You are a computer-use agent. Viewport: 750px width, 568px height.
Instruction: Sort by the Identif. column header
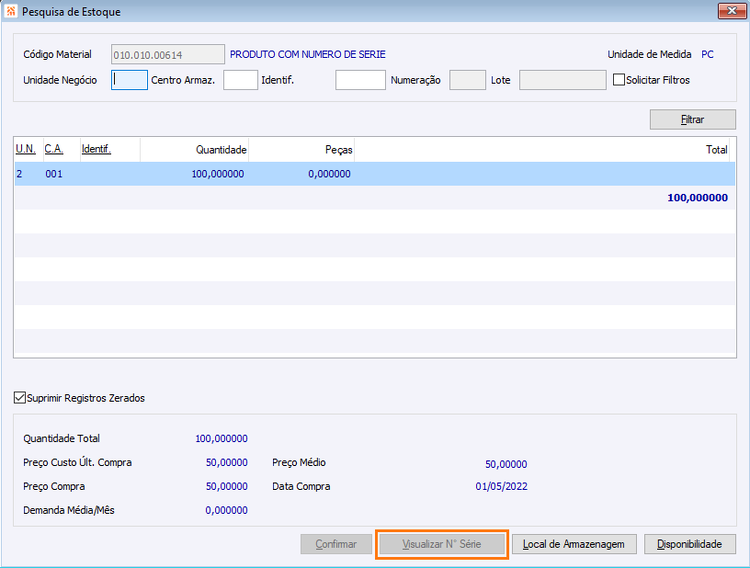click(x=96, y=149)
